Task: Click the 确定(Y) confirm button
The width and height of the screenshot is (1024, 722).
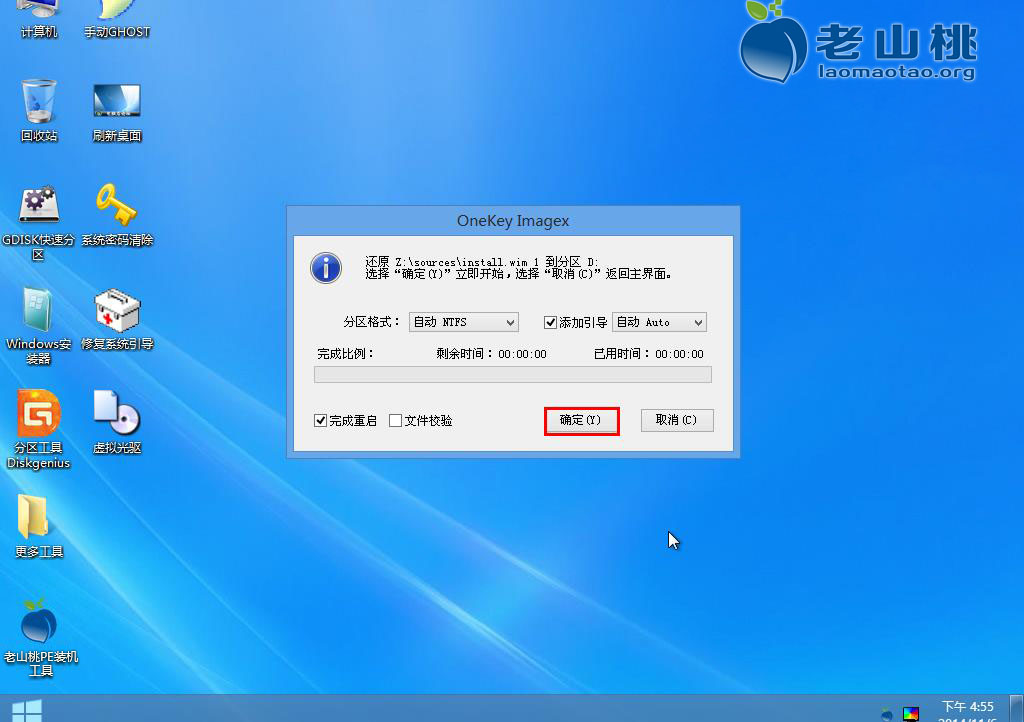Action: tap(581, 420)
